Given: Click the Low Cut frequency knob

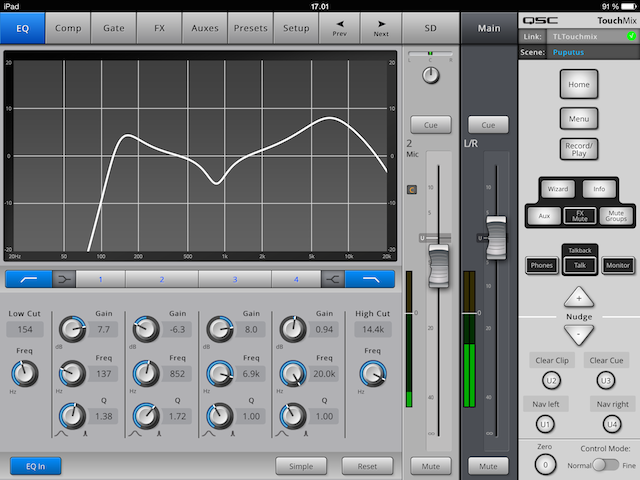Looking at the screenshot, I should (x=24, y=373).
